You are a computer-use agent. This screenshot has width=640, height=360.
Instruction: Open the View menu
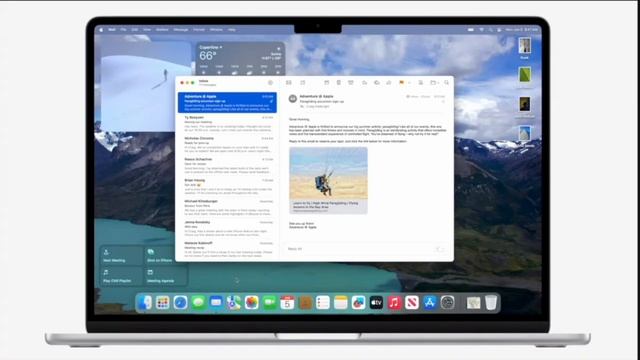tap(147, 30)
